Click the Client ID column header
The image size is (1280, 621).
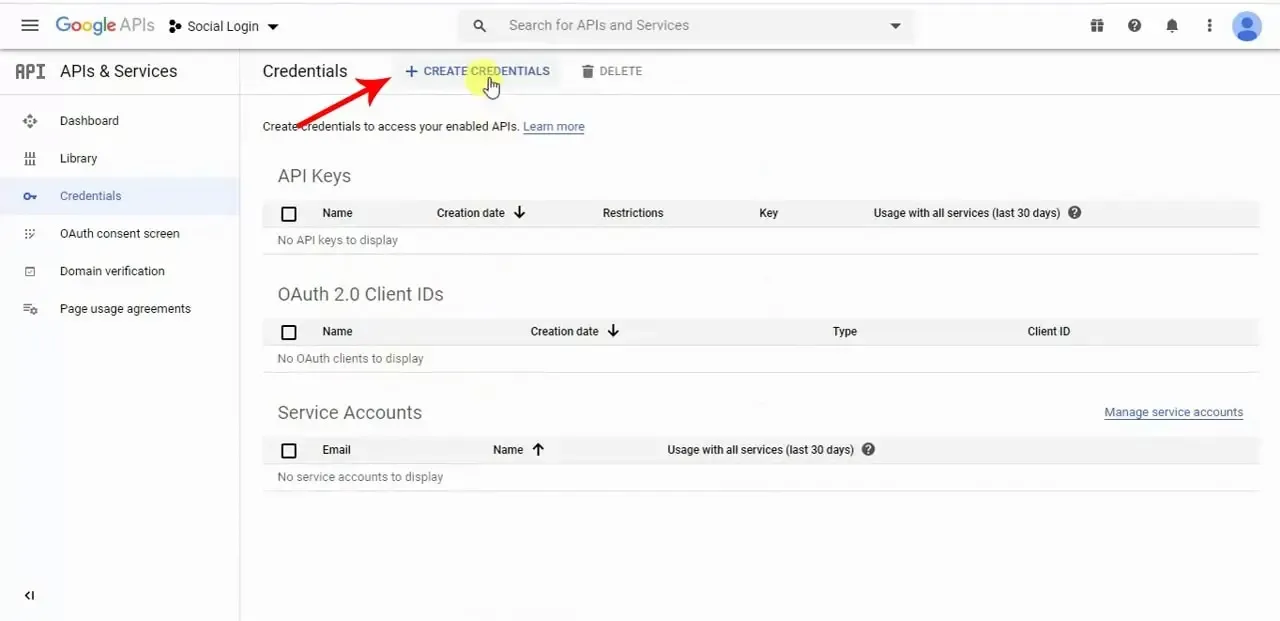point(1049,332)
